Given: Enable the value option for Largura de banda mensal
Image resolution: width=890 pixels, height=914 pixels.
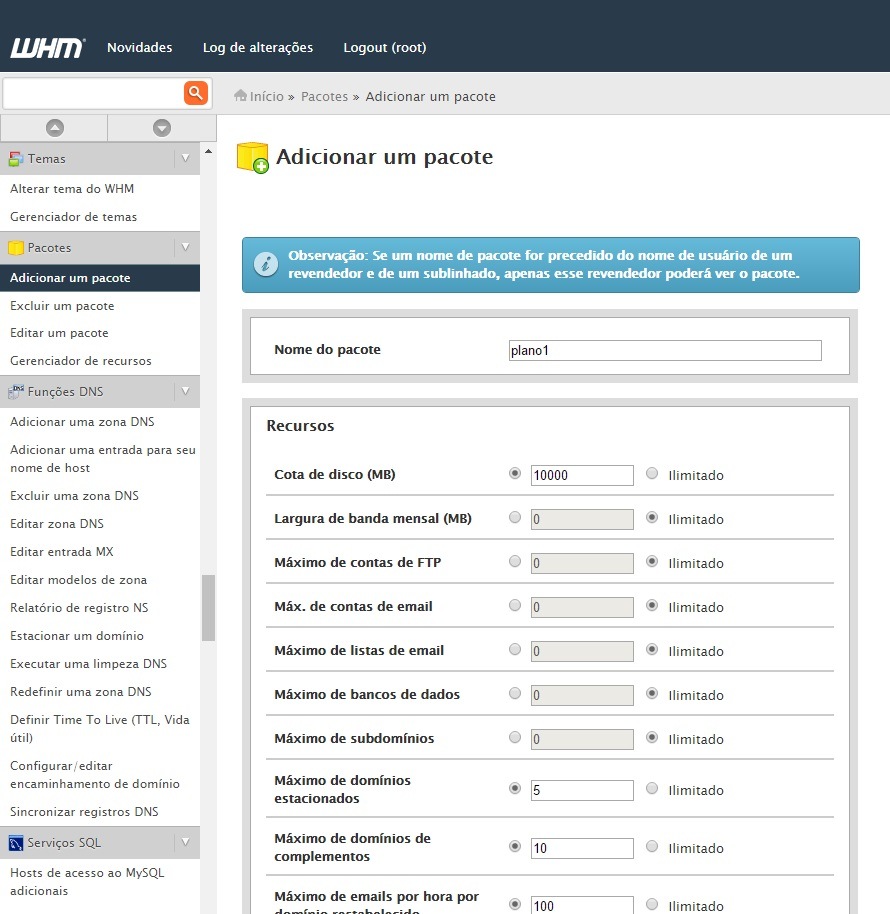Looking at the screenshot, I should (514, 517).
